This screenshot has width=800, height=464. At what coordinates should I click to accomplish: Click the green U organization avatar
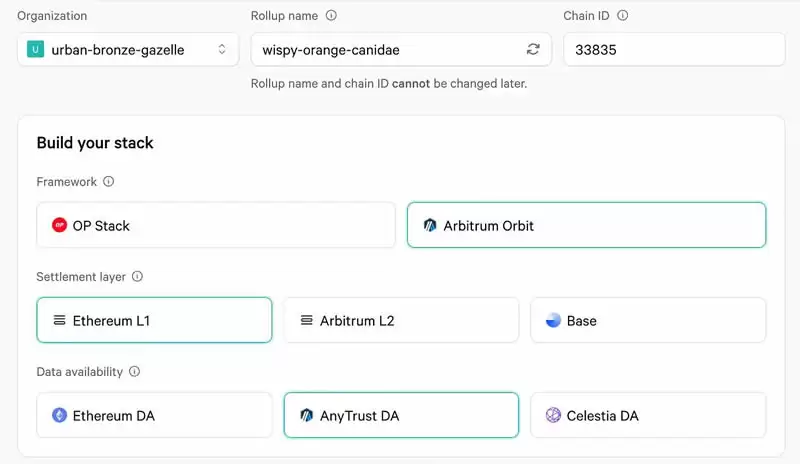(x=35, y=49)
